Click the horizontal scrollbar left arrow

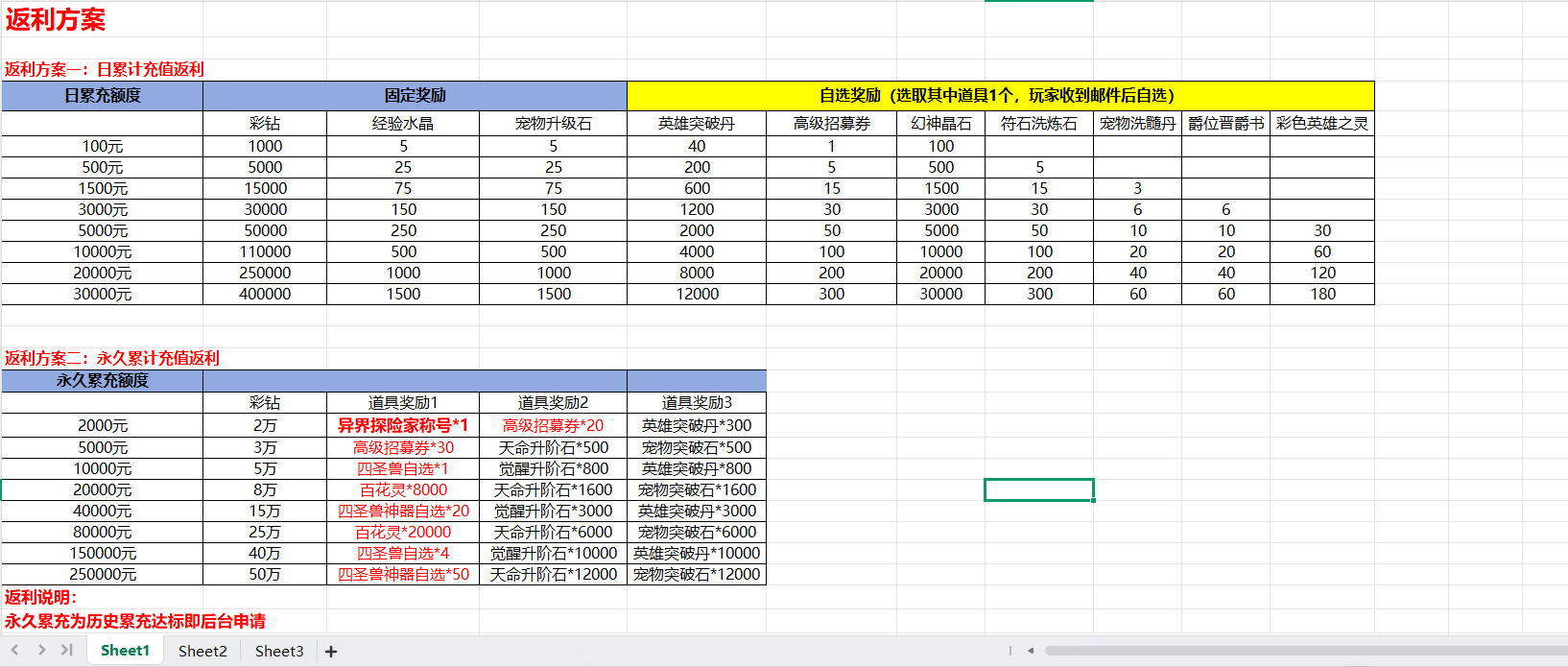(1031, 651)
